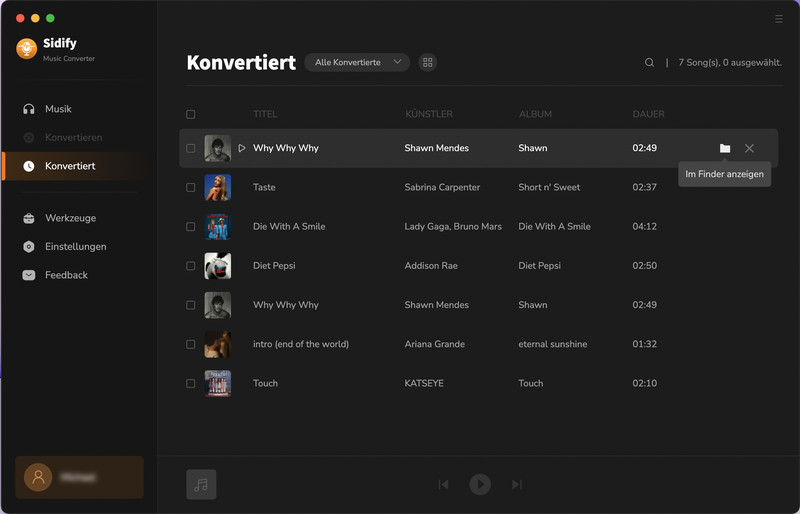Click the Werkzeuge toolbox icon

[29, 218]
